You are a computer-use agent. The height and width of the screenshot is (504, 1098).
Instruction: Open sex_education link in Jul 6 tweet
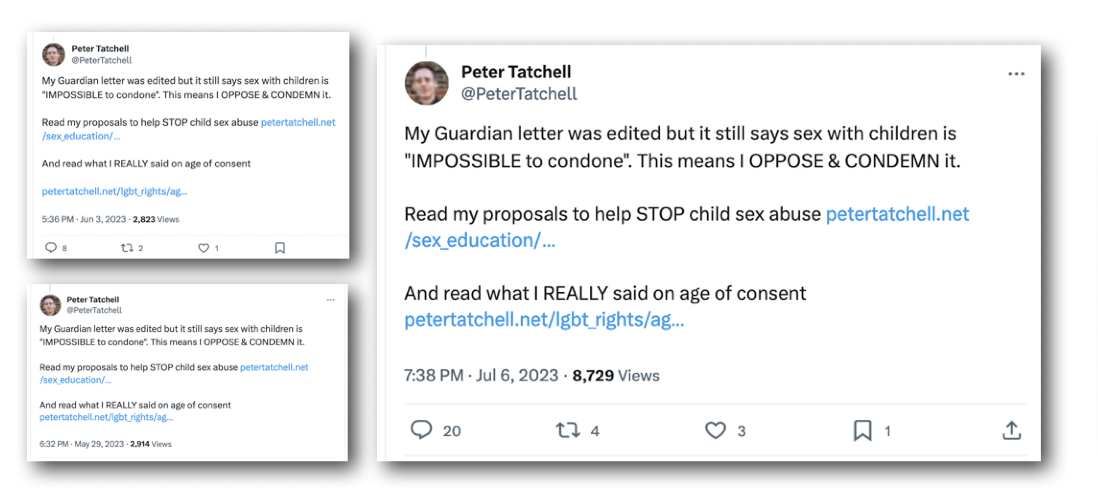tap(479, 241)
